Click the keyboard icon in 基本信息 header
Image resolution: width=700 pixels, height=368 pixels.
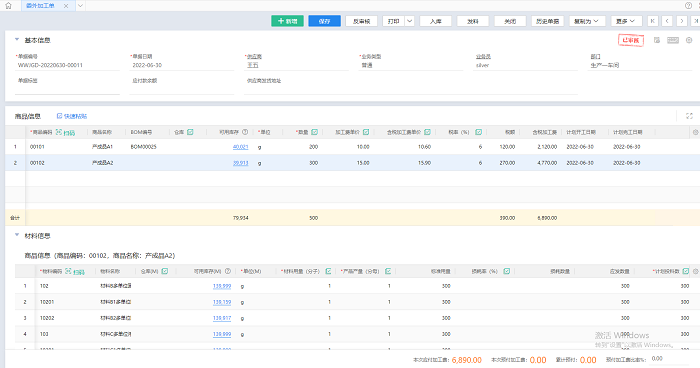click(673, 40)
